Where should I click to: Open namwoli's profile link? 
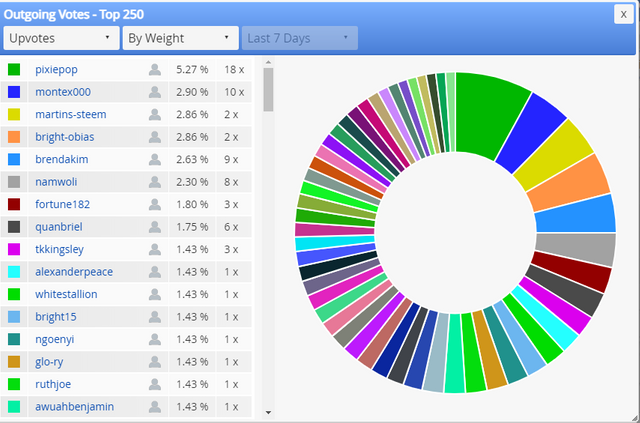pyautogui.click(x=56, y=182)
